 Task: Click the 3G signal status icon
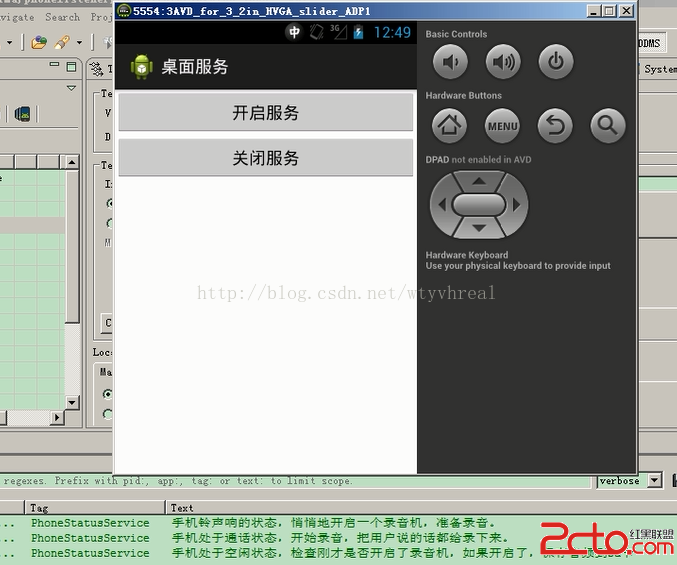pyautogui.click(x=338, y=32)
